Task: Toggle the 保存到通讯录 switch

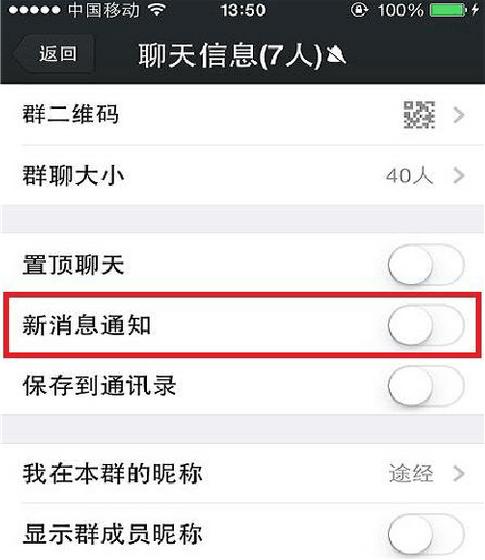Action: click(426, 385)
